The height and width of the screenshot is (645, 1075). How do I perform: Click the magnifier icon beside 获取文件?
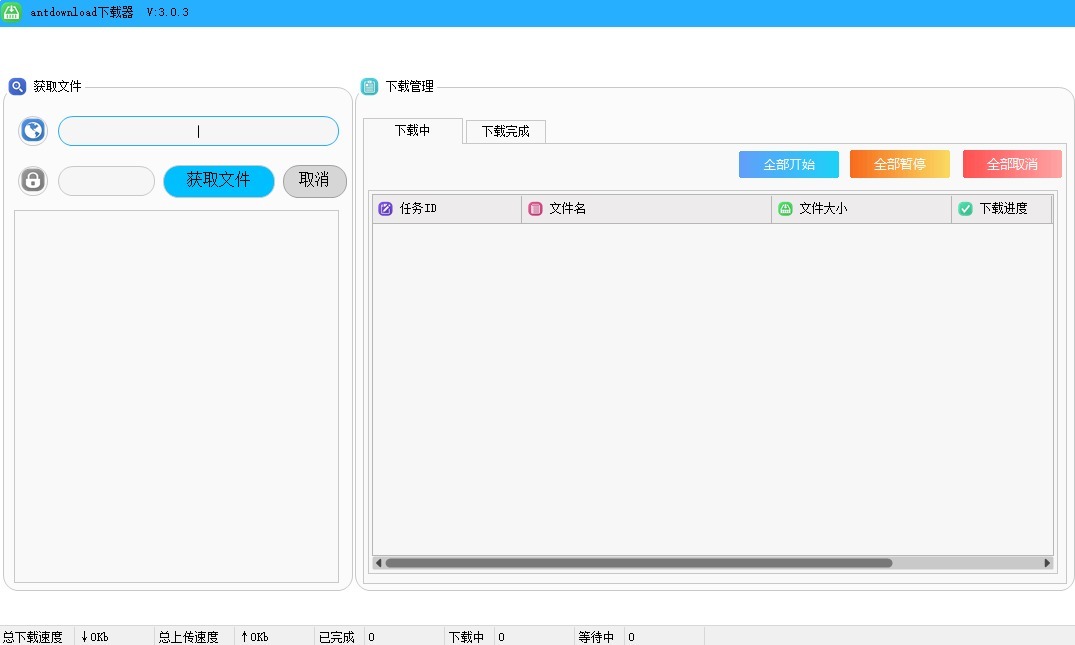point(17,87)
